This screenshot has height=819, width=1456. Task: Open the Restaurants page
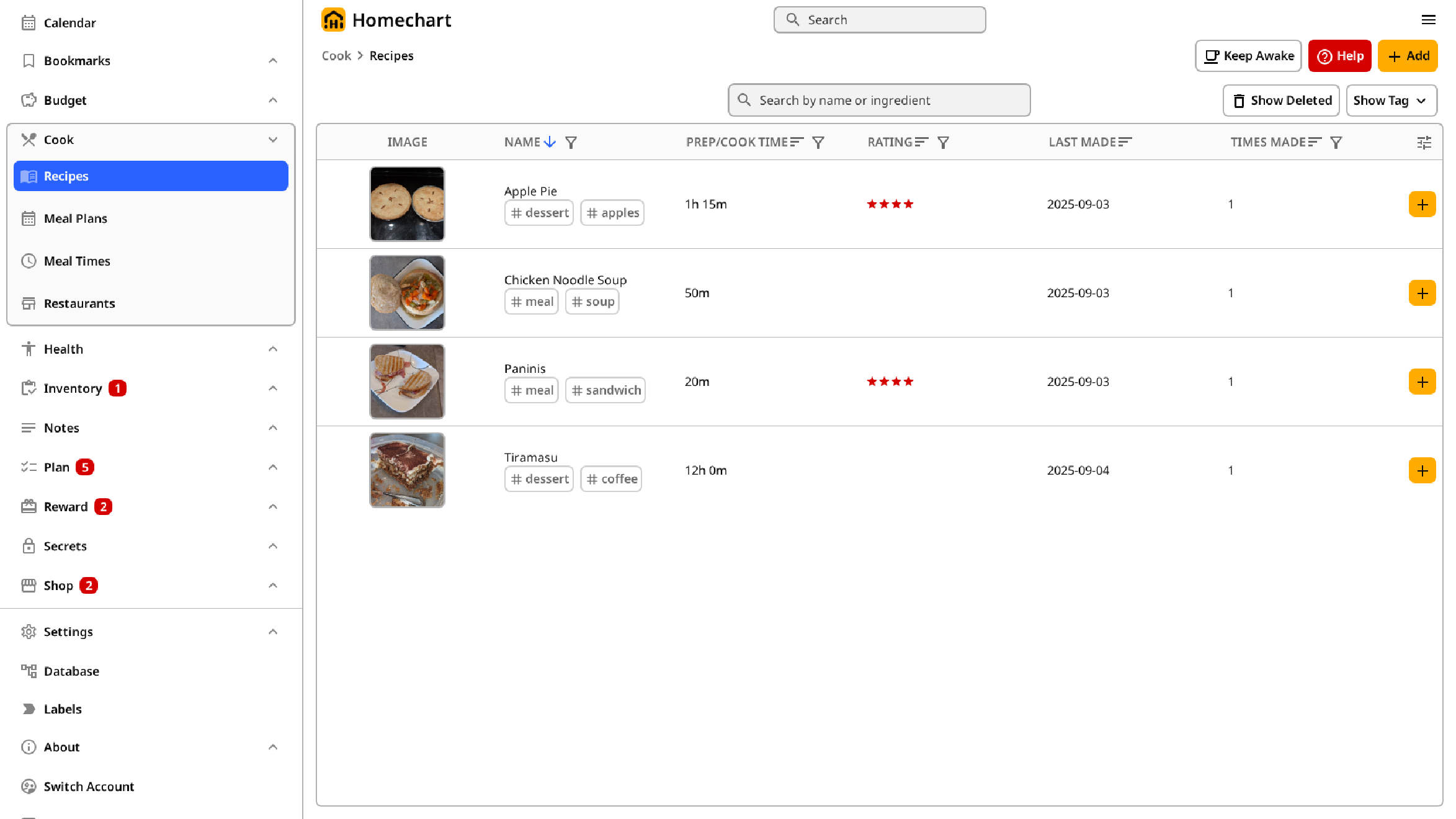[x=79, y=303]
